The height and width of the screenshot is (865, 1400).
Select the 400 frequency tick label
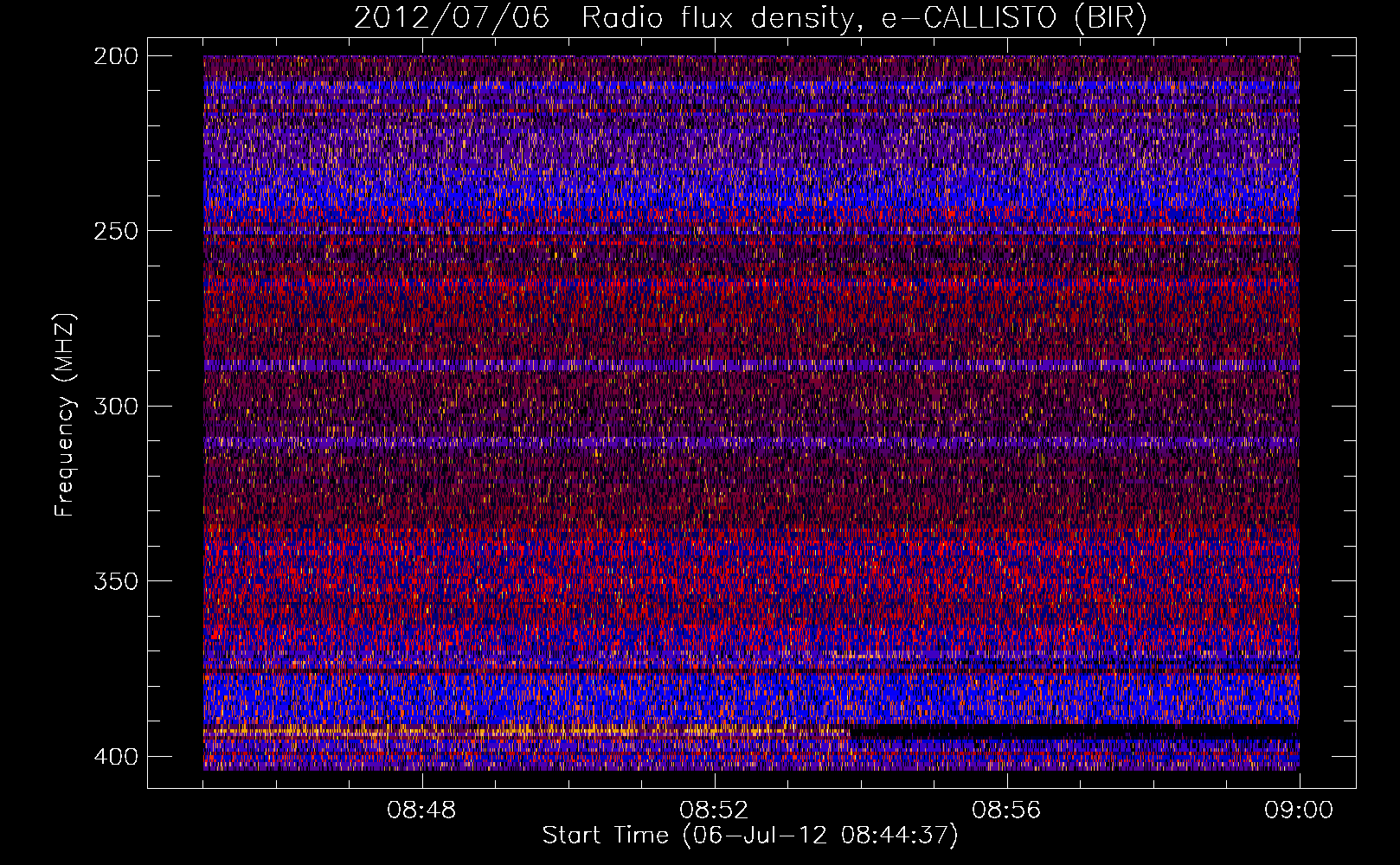tap(116, 756)
